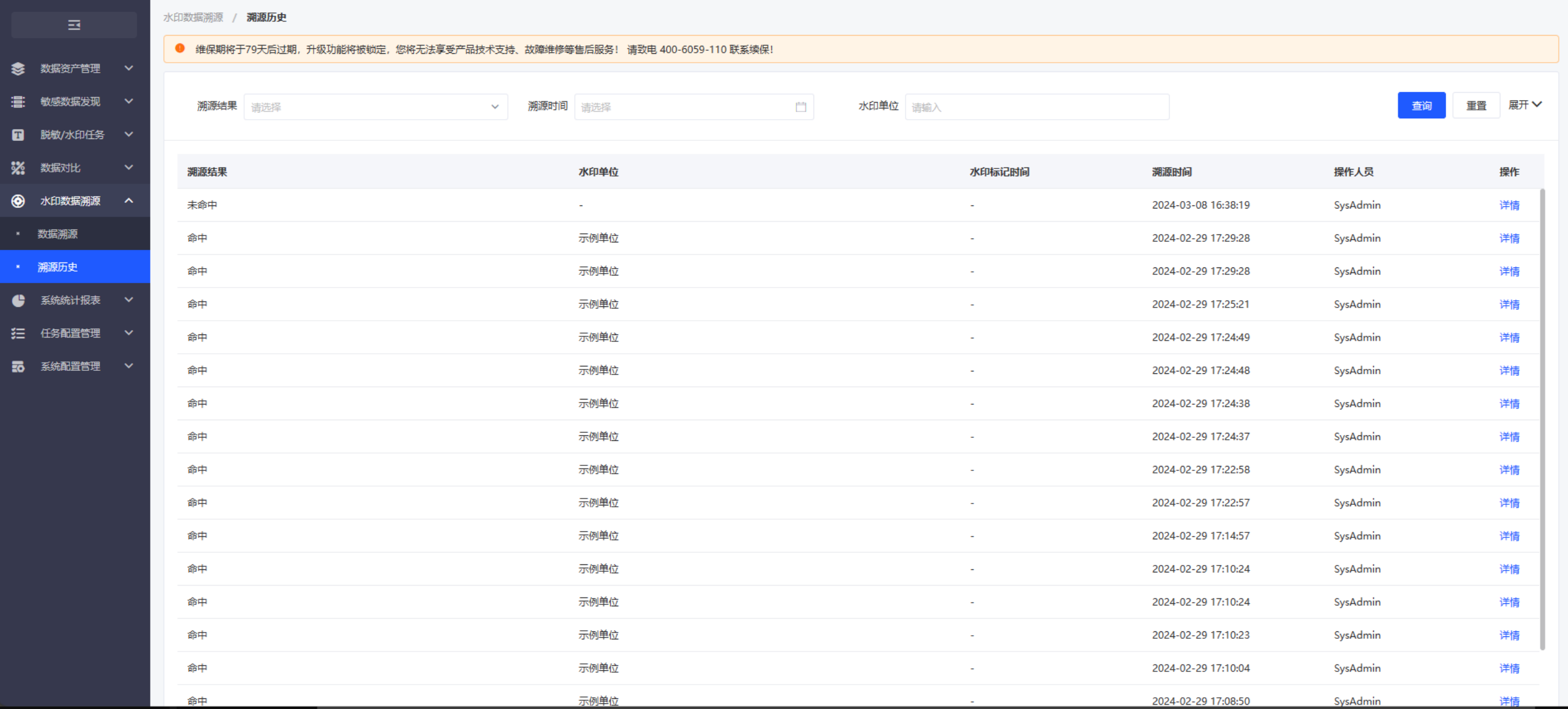Open 详情 for 2024-02-29 17:24:49 row
The height and width of the screenshot is (709, 1568).
pyautogui.click(x=1509, y=338)
